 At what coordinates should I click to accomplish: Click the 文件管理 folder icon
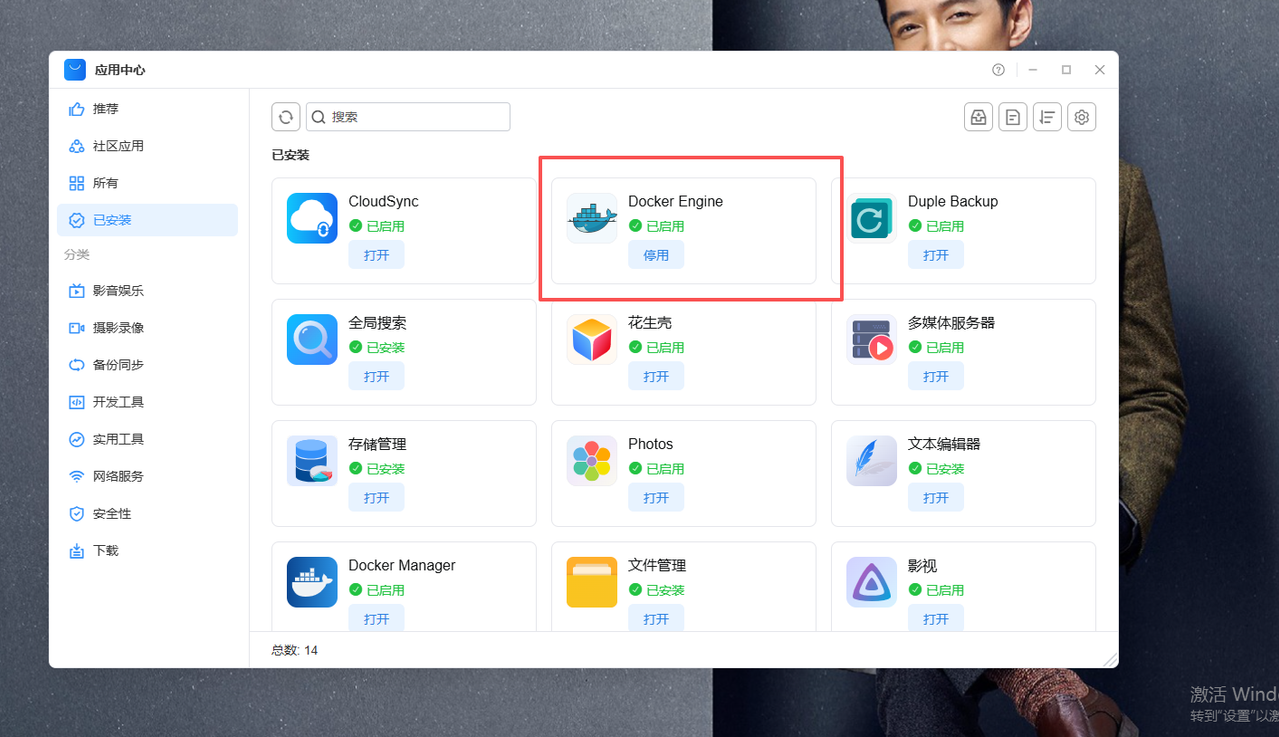pyautogui.click(x=592, y=582)
